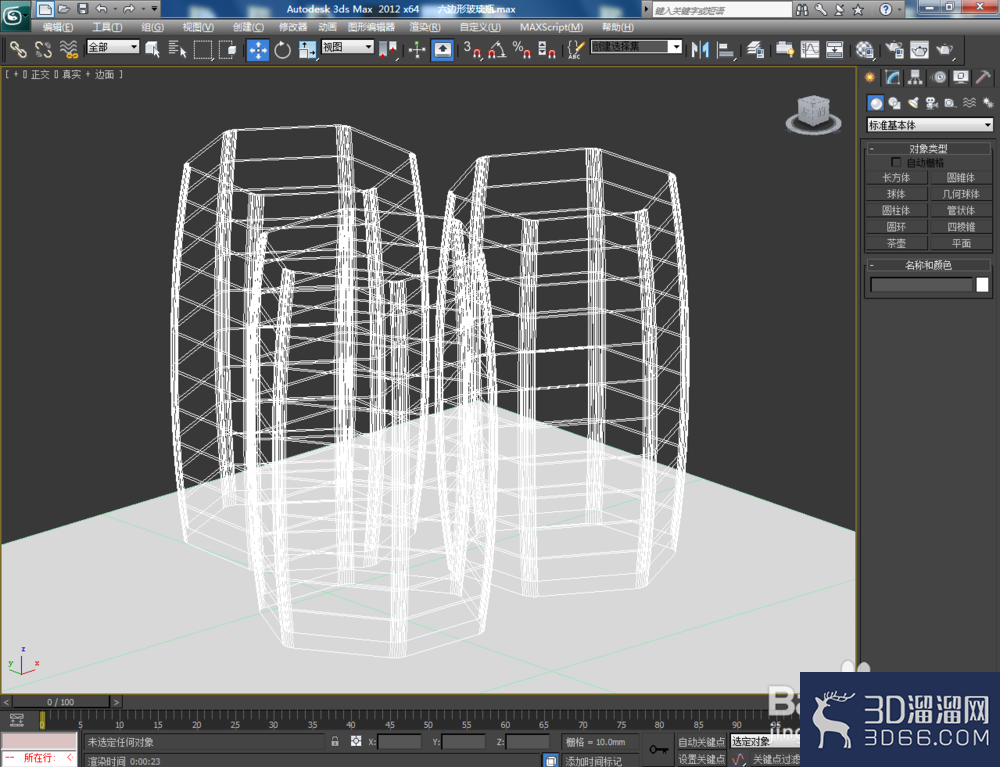The height and width of the screenshot is (767, 1000).
Task: Activate the Select and Rotate tool
Action: 282,50
